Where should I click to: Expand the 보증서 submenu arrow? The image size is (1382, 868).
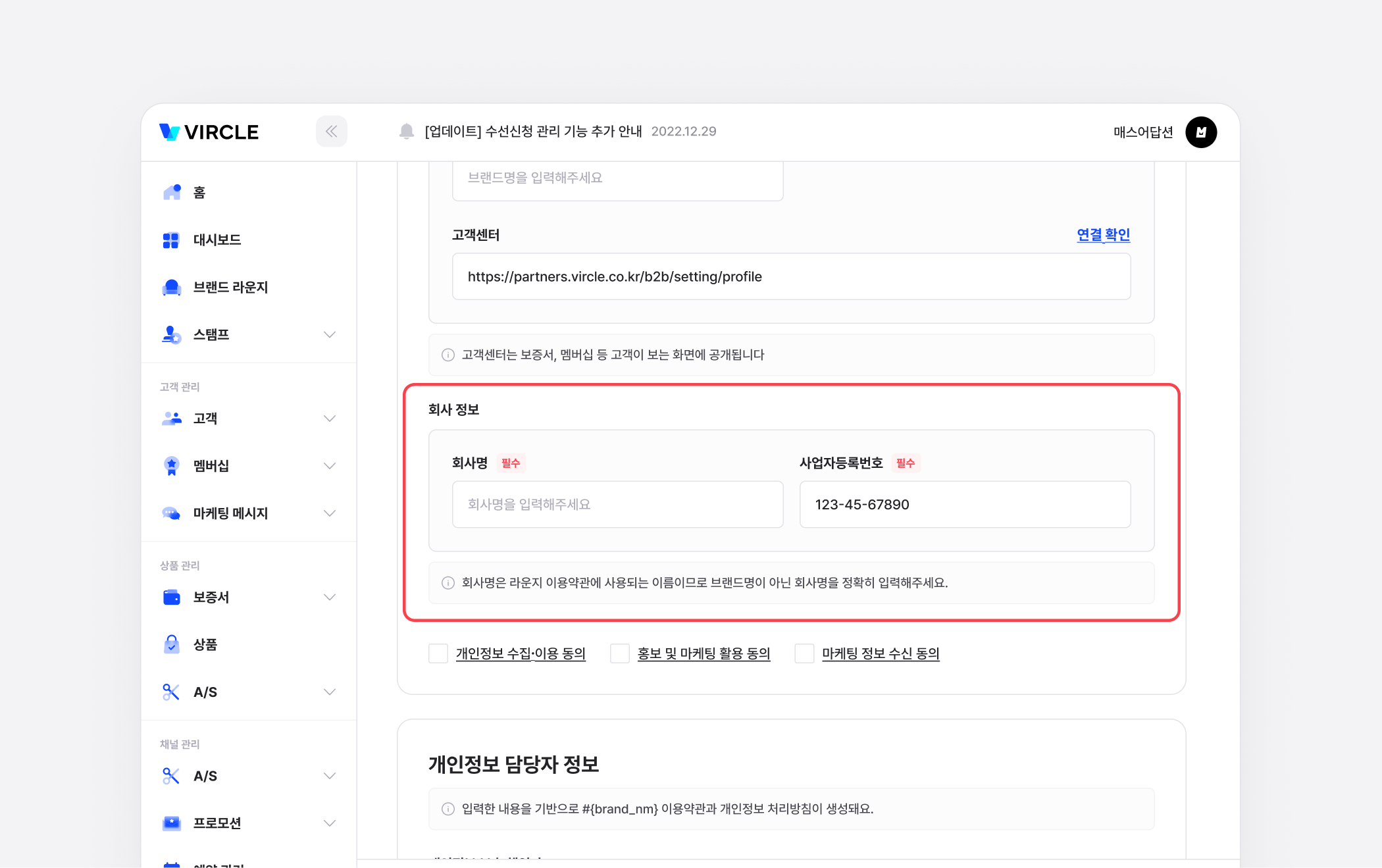[330, 598]
